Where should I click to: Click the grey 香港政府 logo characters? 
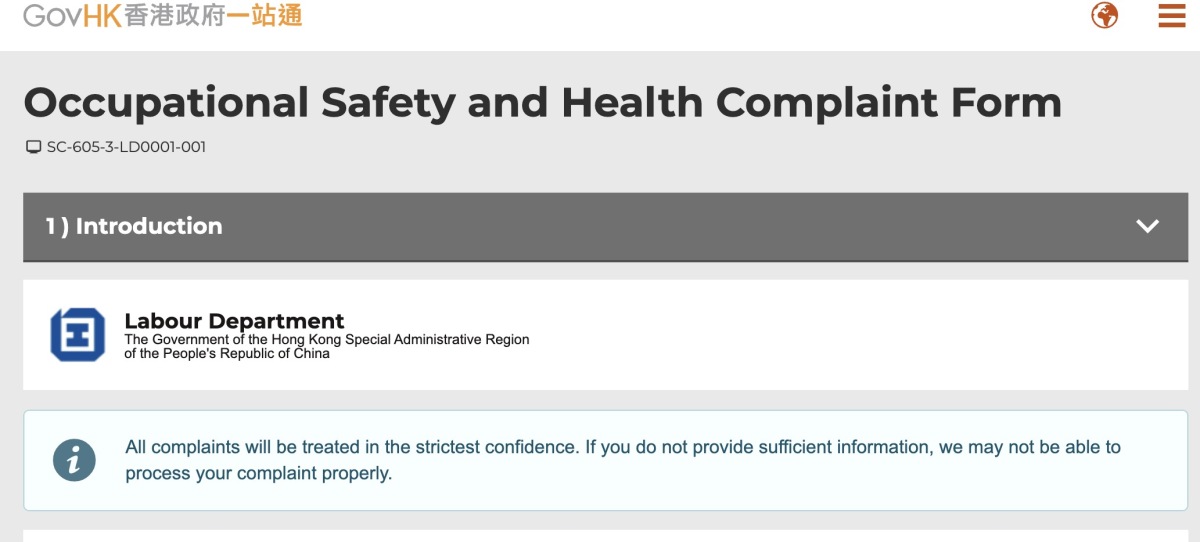click(174, 15)
